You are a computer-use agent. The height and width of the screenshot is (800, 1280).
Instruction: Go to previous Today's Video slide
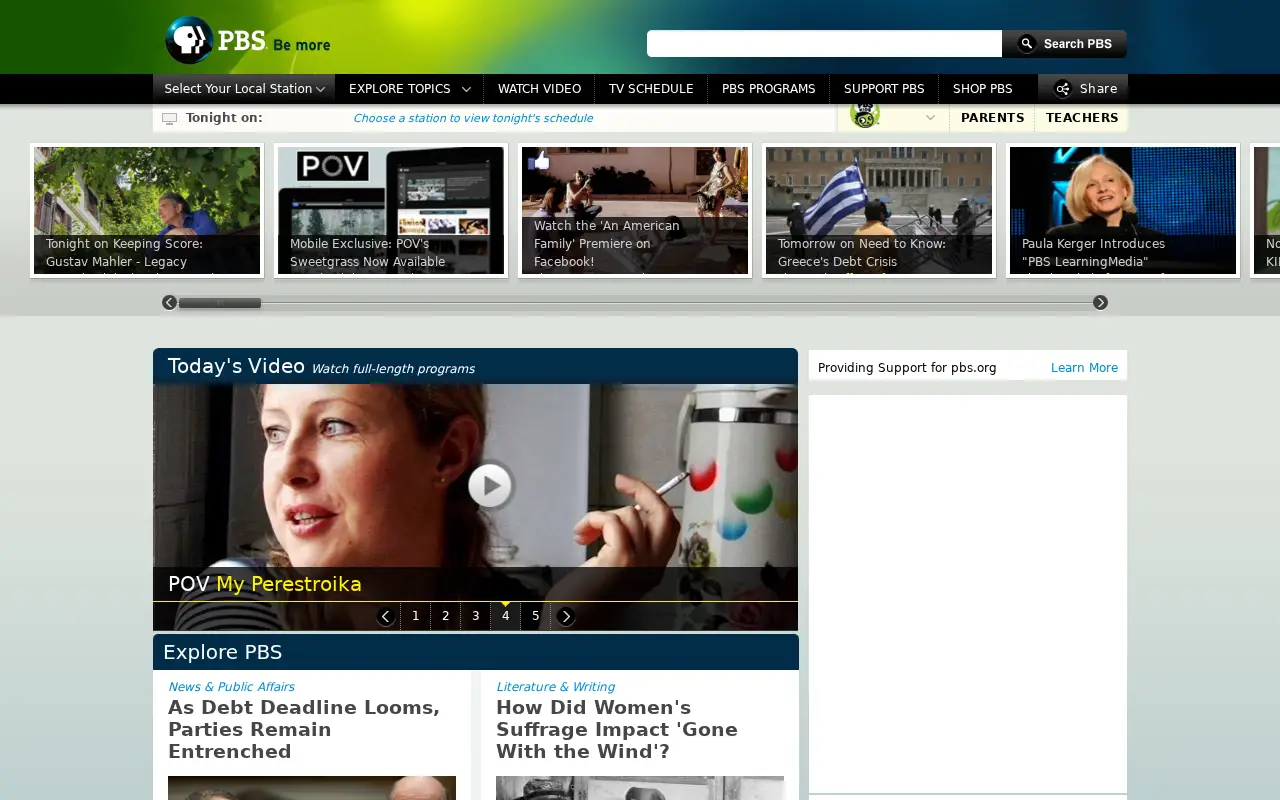pos(386,616)
